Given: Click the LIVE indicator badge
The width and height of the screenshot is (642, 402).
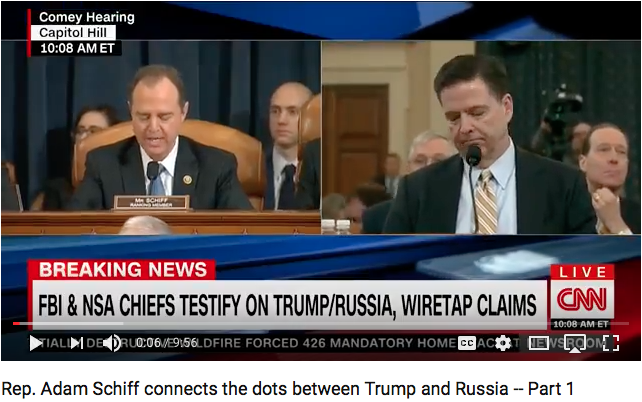Looking at the screenshot, I should pos(582,272).
